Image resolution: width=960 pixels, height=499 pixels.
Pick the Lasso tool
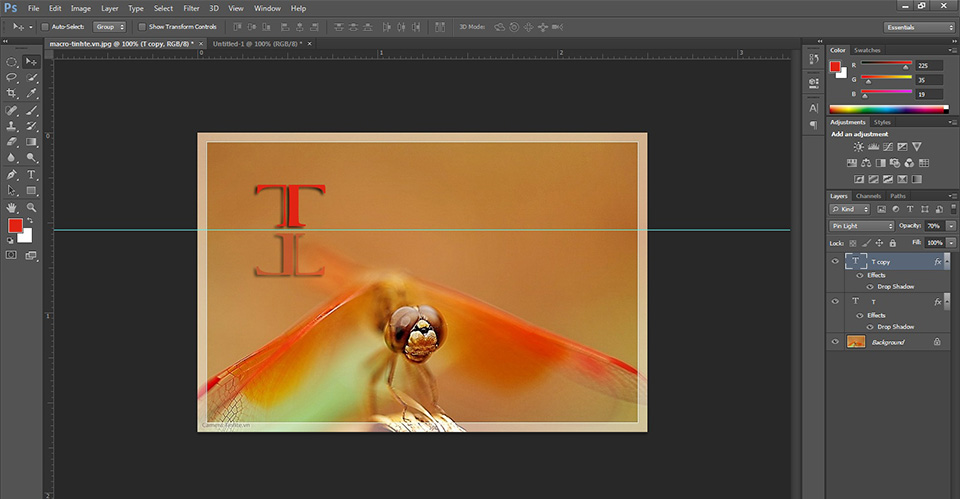pos(12,77)
